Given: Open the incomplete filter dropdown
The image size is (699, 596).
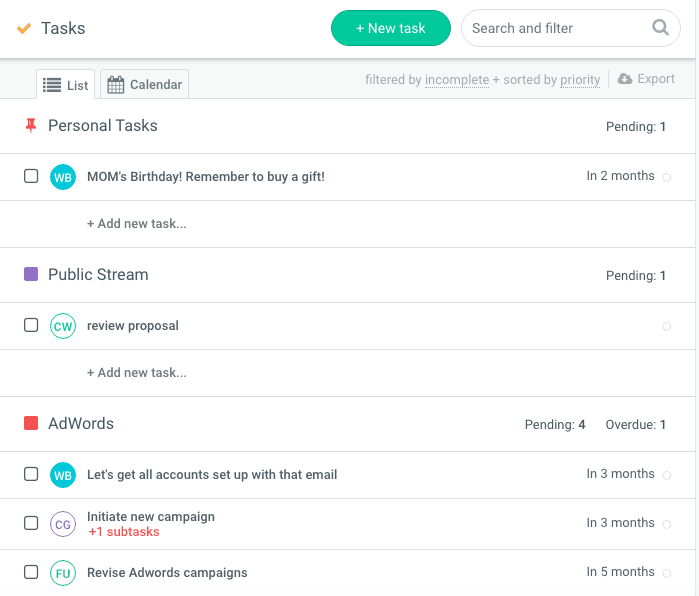Looking at the screenshot, I should click(x=456, y=80).
